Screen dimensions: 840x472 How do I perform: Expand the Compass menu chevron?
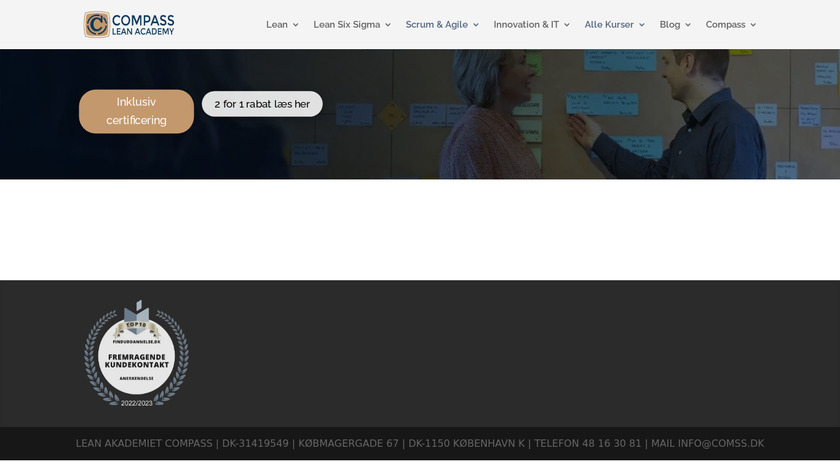pos(753,25)
